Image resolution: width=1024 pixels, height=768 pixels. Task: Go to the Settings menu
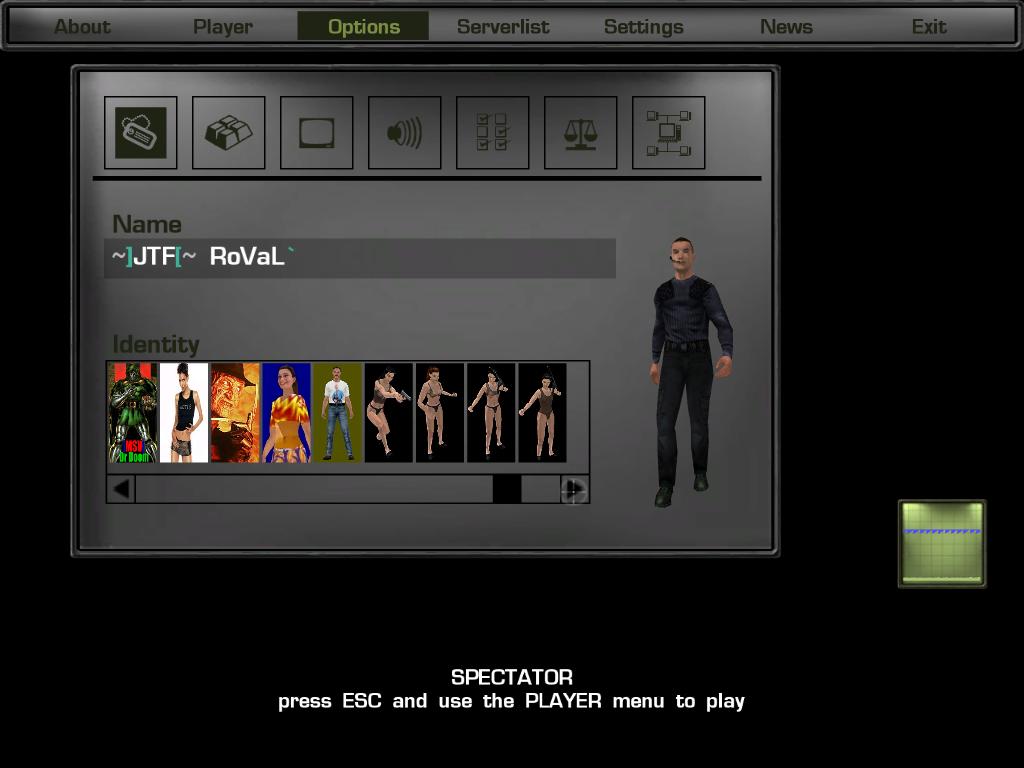click(643, 27)
